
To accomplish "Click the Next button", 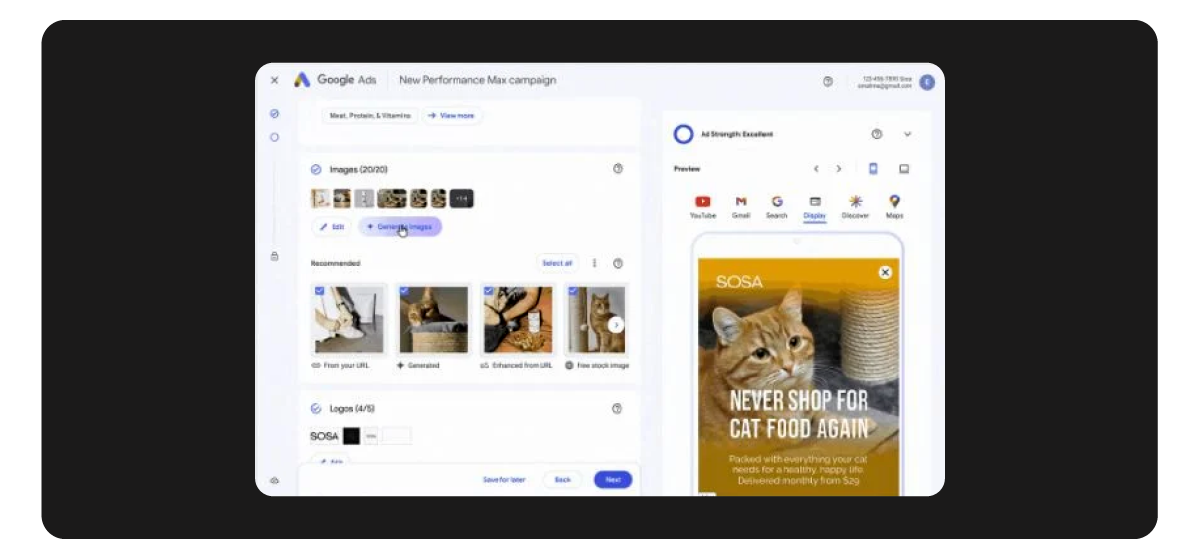I will click(613, 480).
